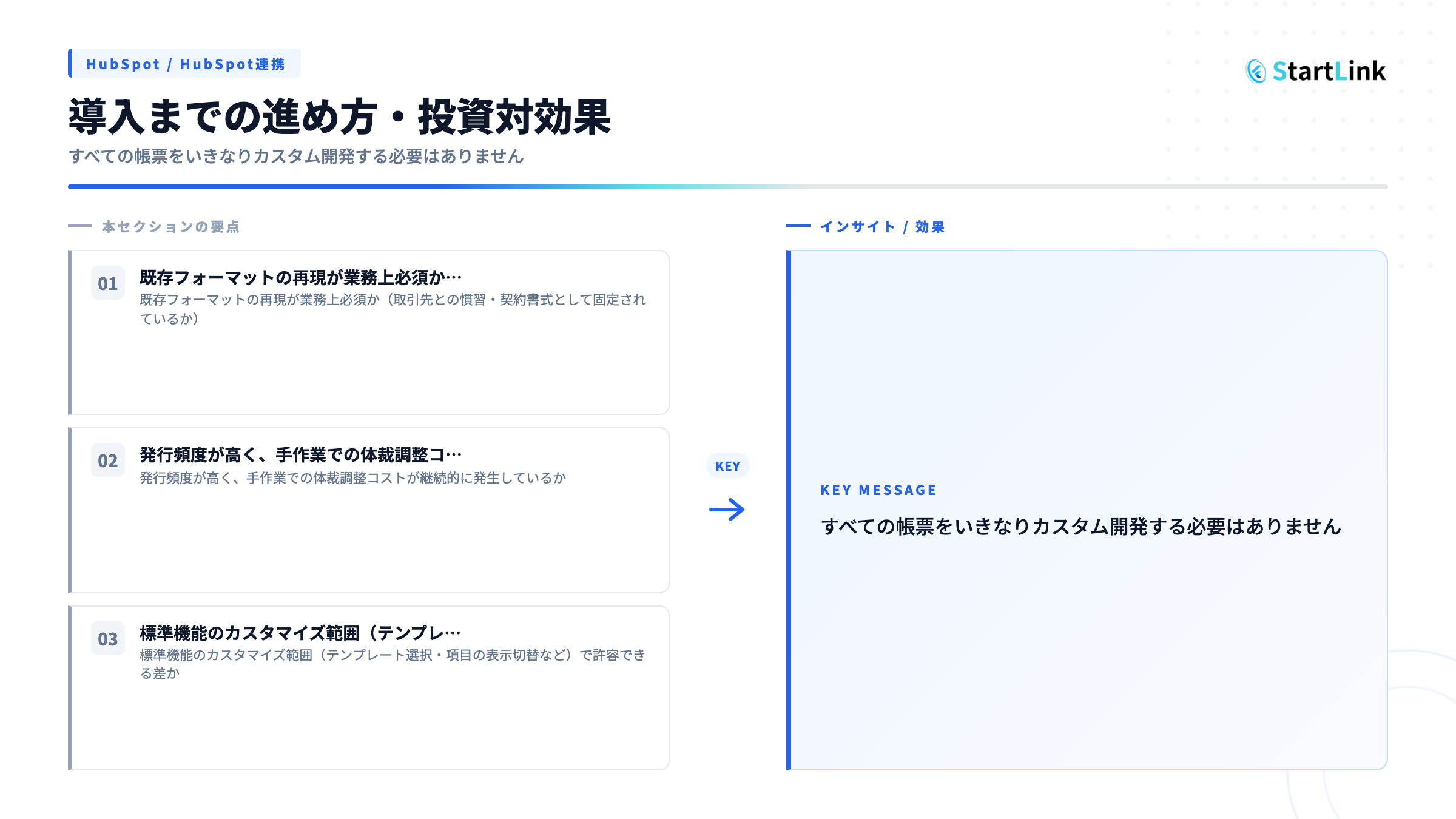Click the blue right arrow icon
The image size is (1456, 819).
(x=727, y=510)
